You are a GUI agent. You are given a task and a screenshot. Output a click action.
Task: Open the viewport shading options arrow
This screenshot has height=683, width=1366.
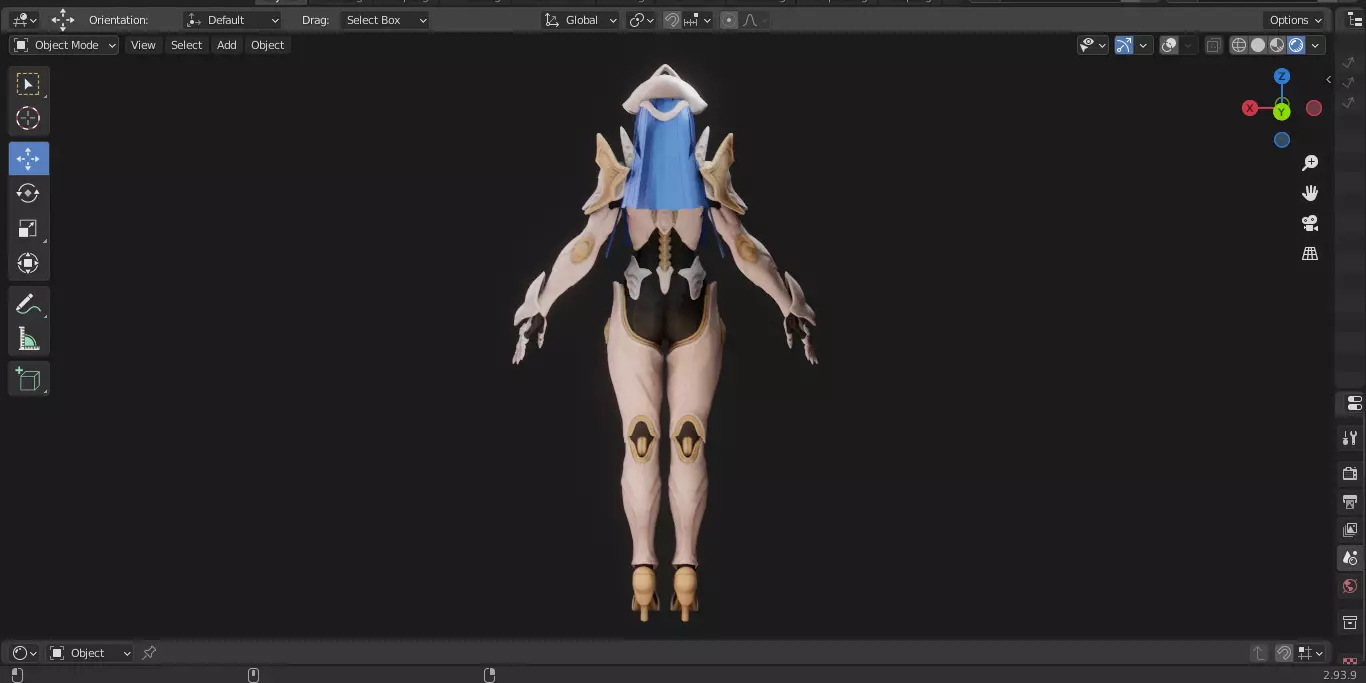1315,45
